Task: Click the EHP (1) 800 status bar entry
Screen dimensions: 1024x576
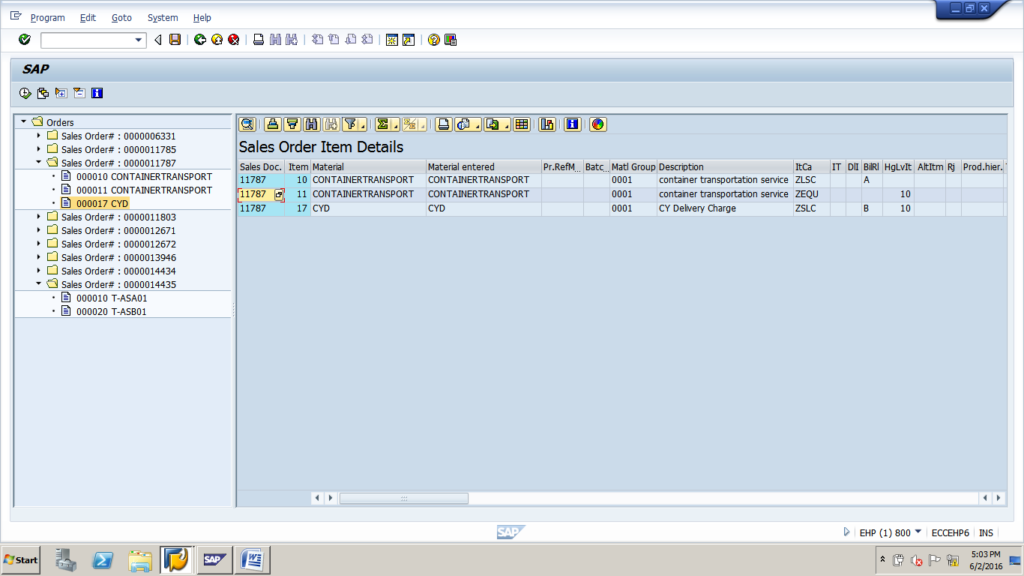Action: tap(886, 532)
